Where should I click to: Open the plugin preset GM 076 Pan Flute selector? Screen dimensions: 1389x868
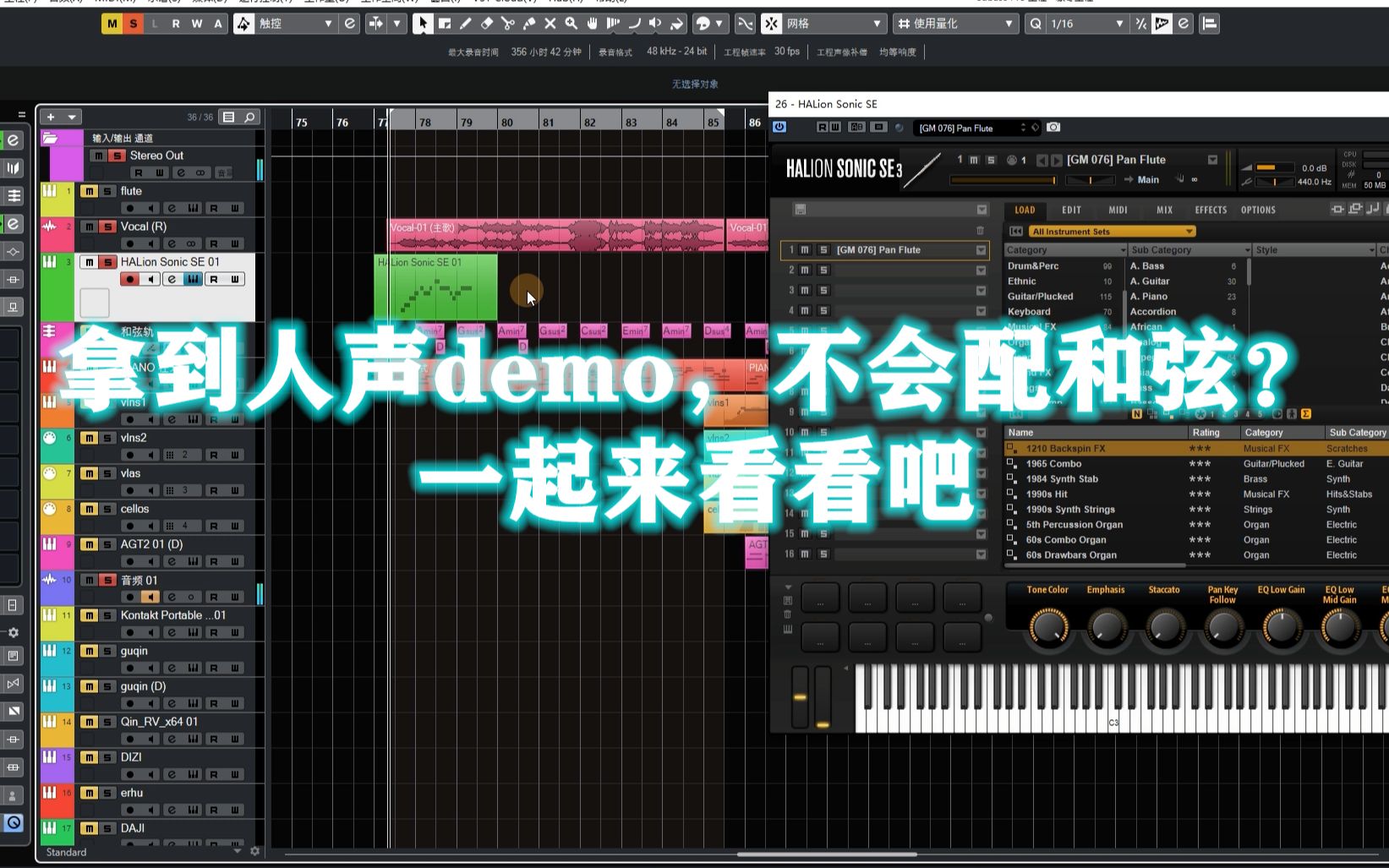click(x=976, y=128)
